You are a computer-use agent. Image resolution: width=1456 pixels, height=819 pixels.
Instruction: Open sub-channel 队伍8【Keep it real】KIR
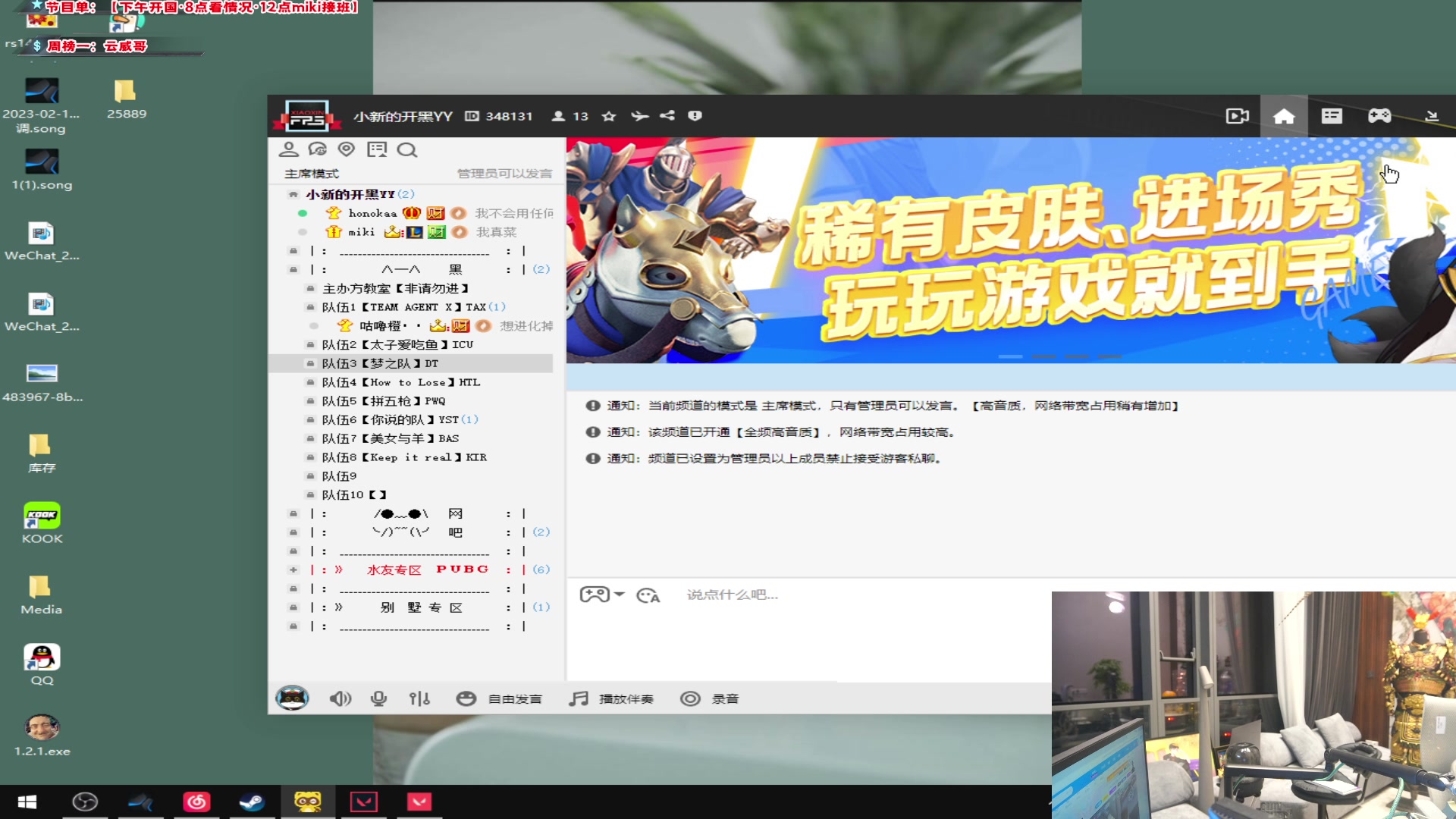tap(403, 457)
